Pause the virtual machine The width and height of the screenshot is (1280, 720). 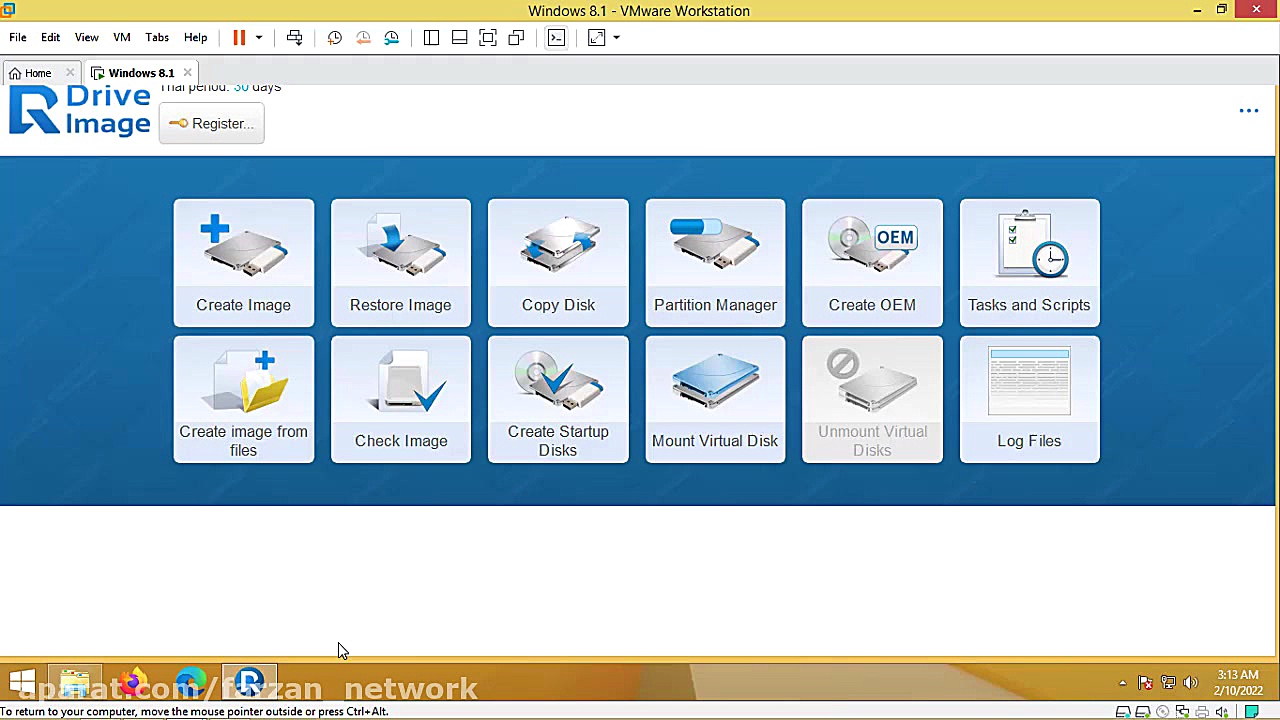(239, 38)
